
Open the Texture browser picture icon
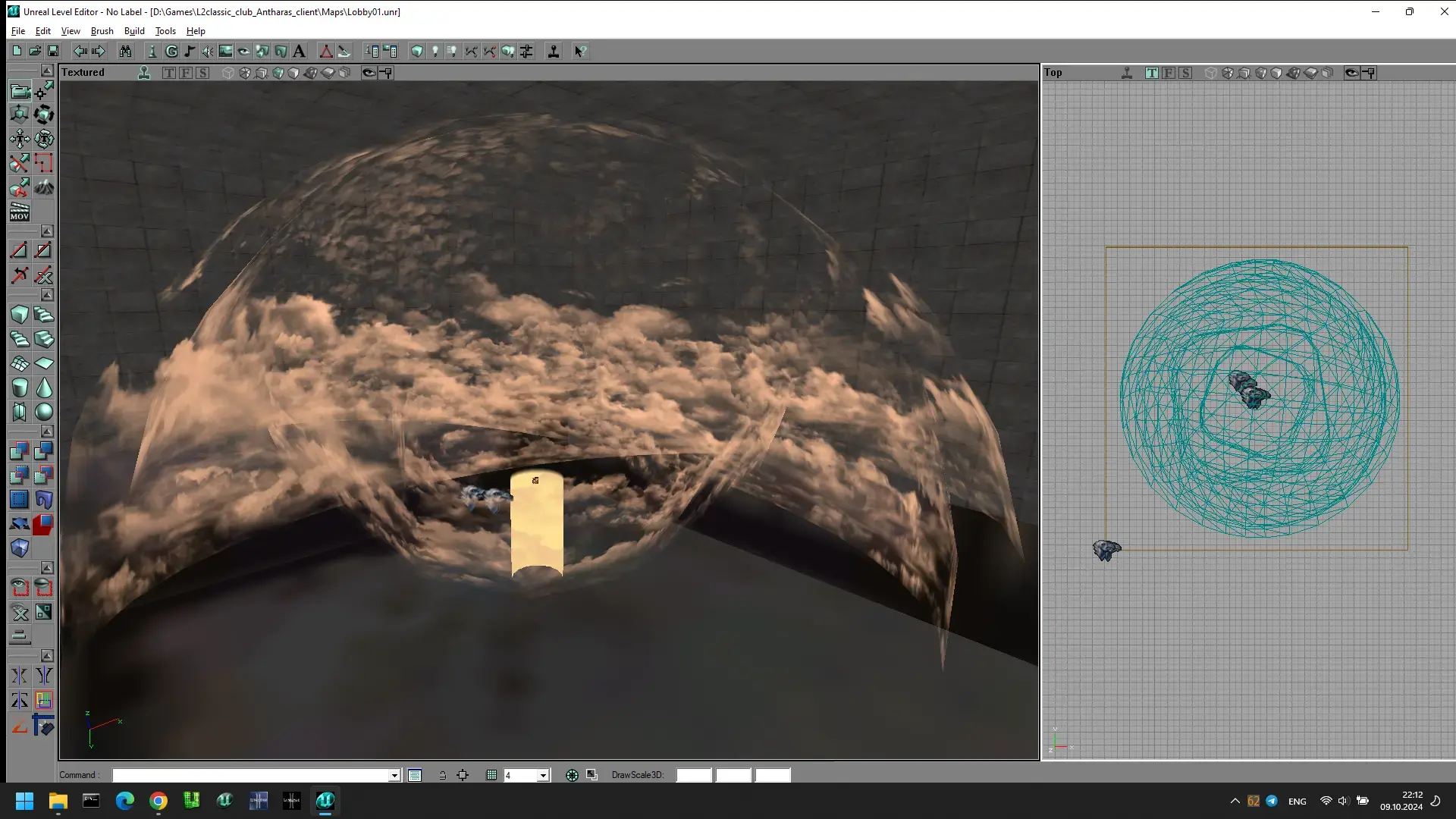click(x=226, y=51)
